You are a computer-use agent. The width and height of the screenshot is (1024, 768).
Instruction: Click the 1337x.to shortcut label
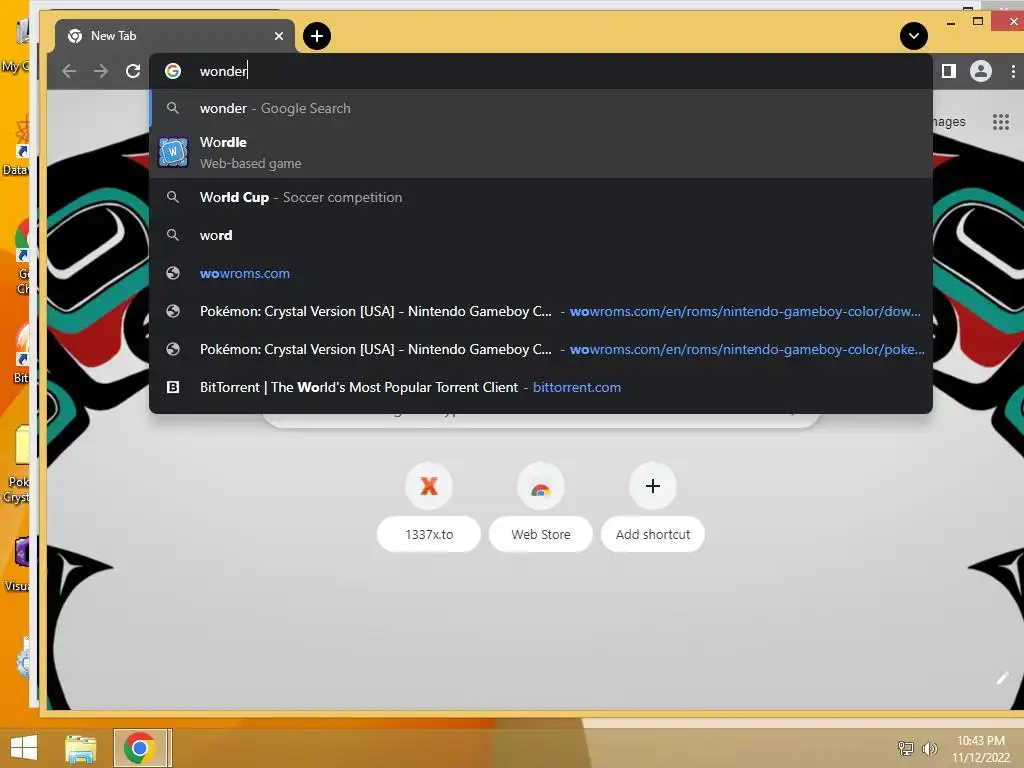point(429,534)
